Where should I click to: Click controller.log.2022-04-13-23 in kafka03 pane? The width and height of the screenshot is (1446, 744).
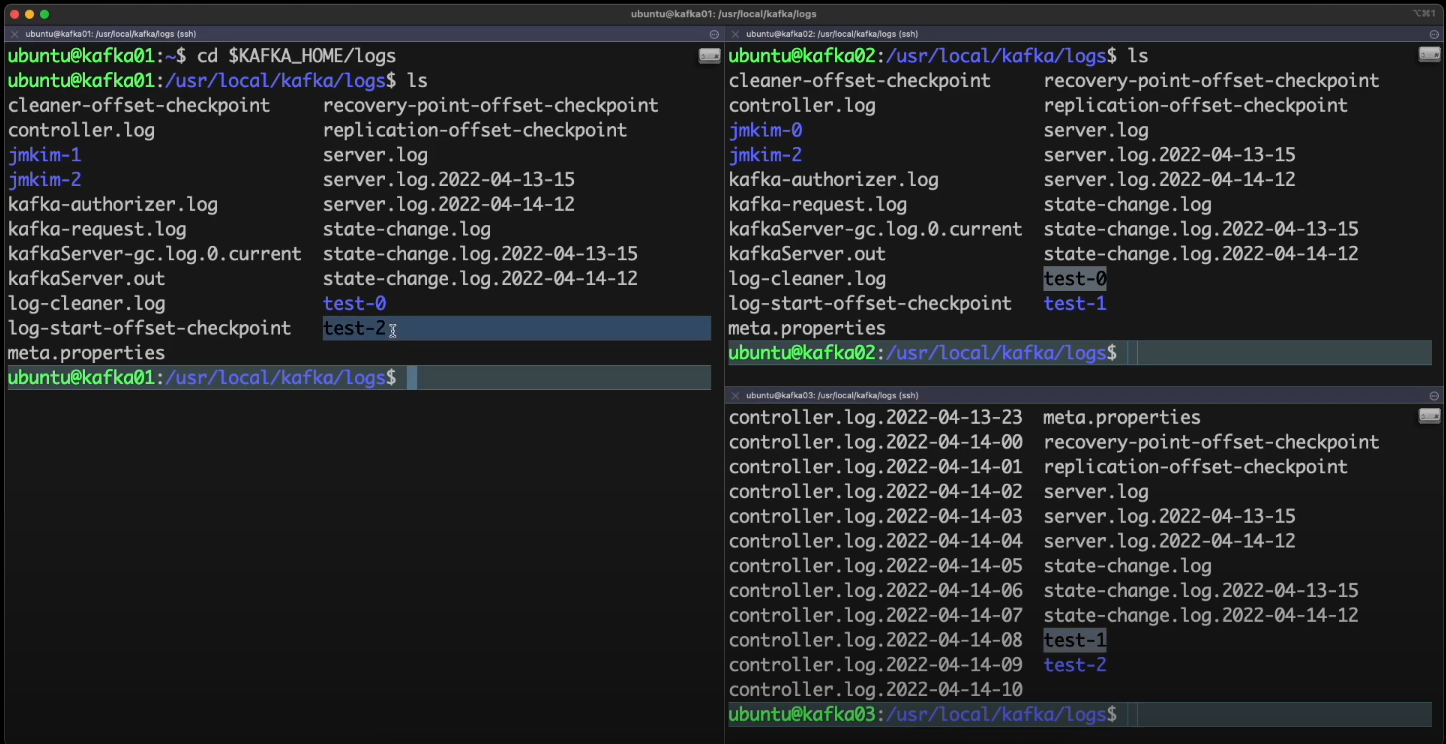876,417
